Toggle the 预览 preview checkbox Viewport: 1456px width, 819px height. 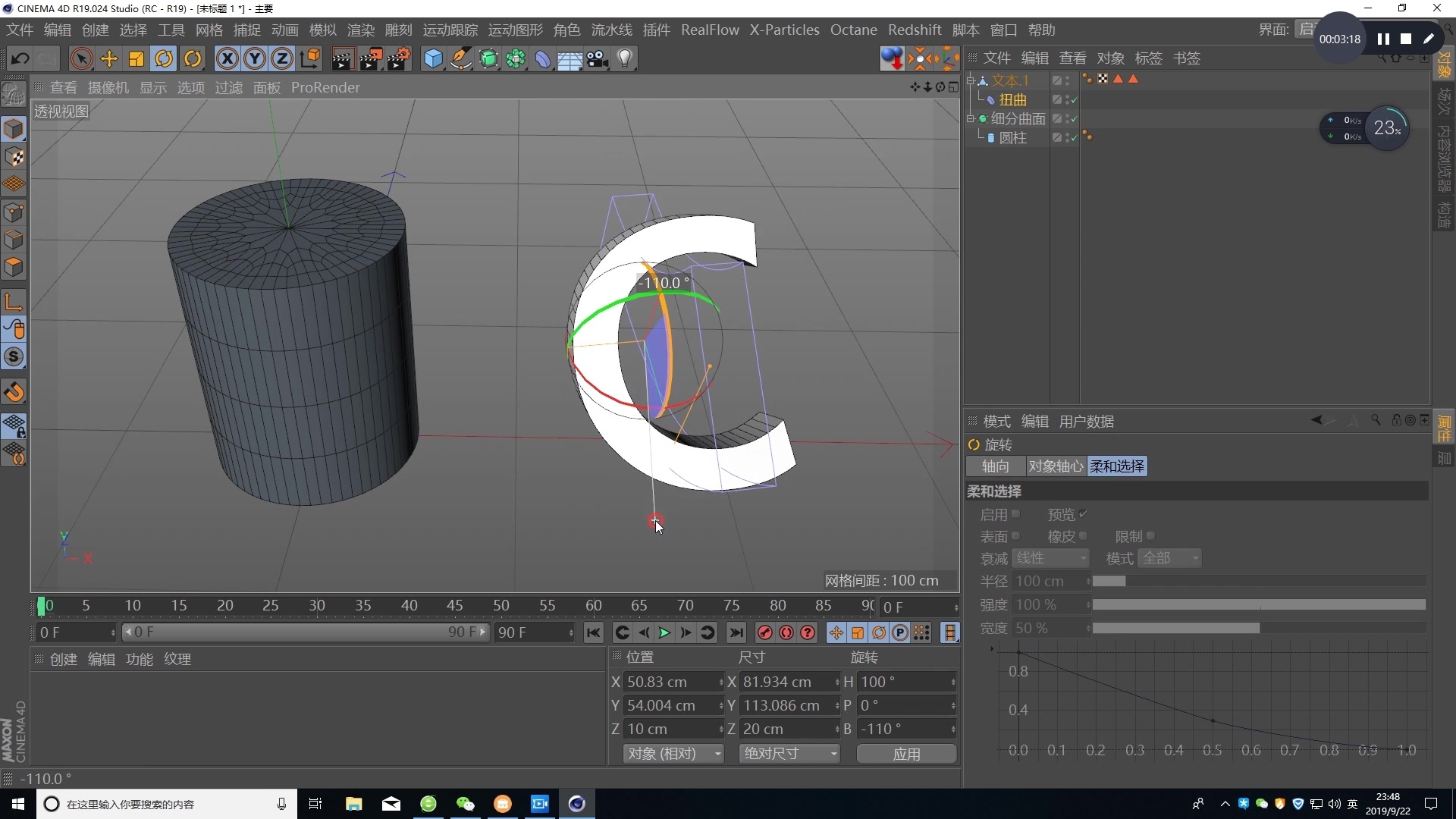coord(1083,514)
